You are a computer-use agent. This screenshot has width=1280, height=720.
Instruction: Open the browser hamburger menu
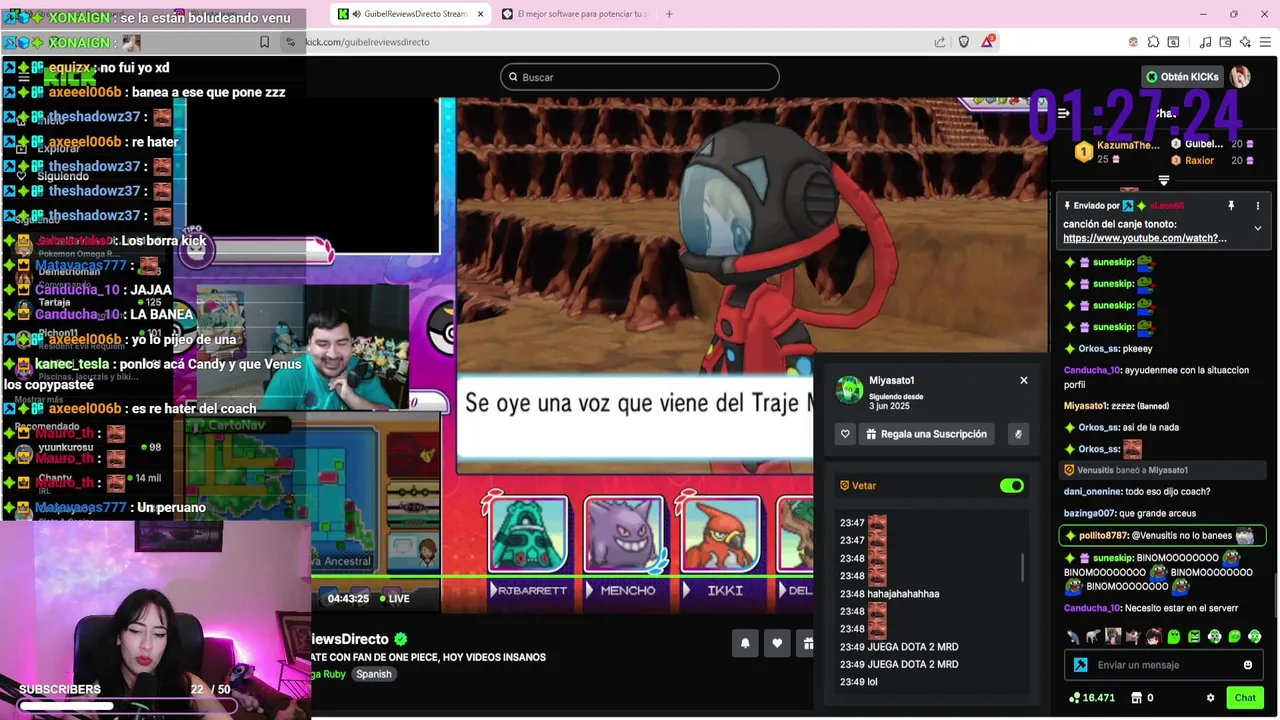point(1266,42)
